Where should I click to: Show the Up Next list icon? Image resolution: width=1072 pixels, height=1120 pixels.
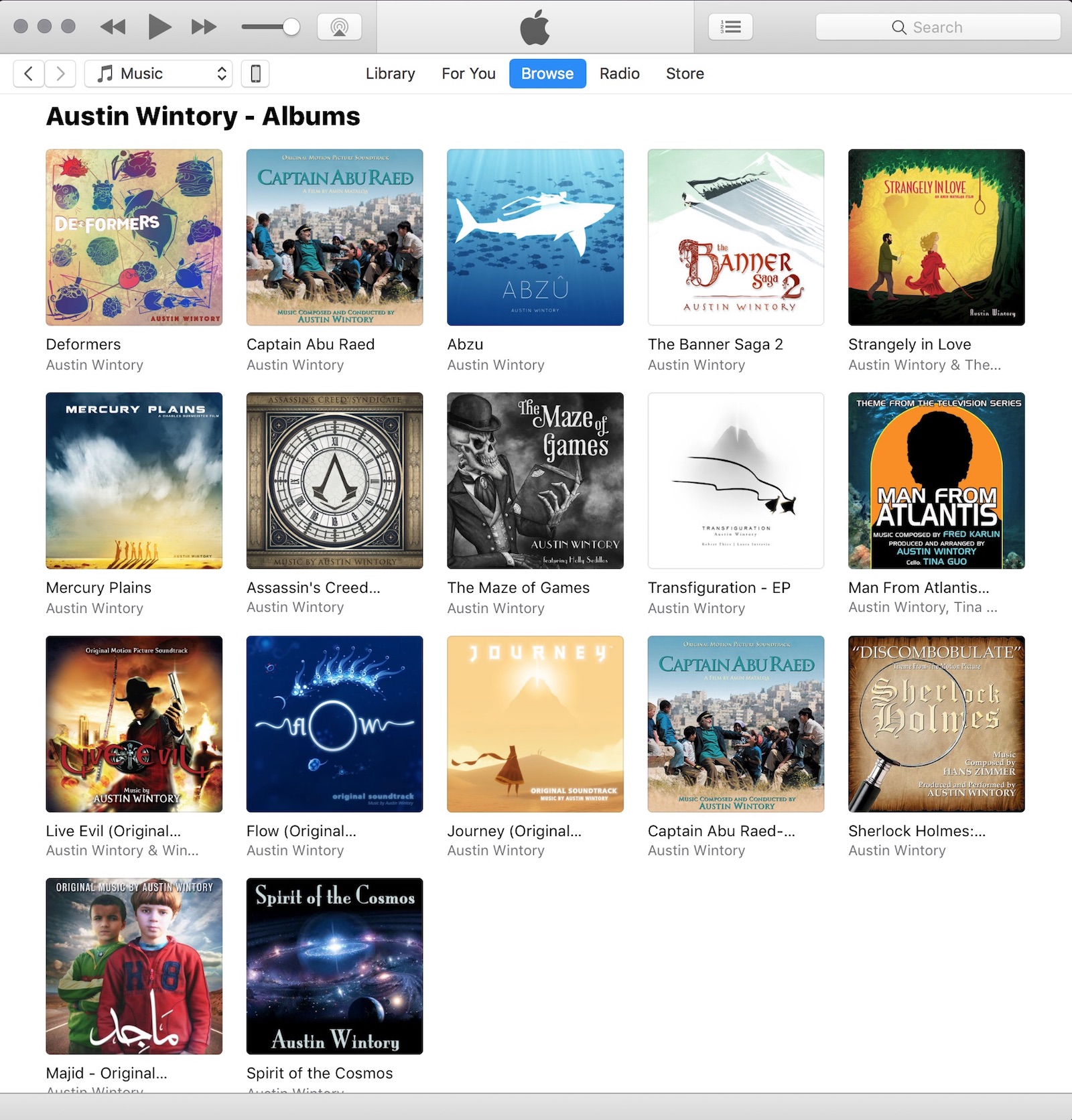click(730, 27)
